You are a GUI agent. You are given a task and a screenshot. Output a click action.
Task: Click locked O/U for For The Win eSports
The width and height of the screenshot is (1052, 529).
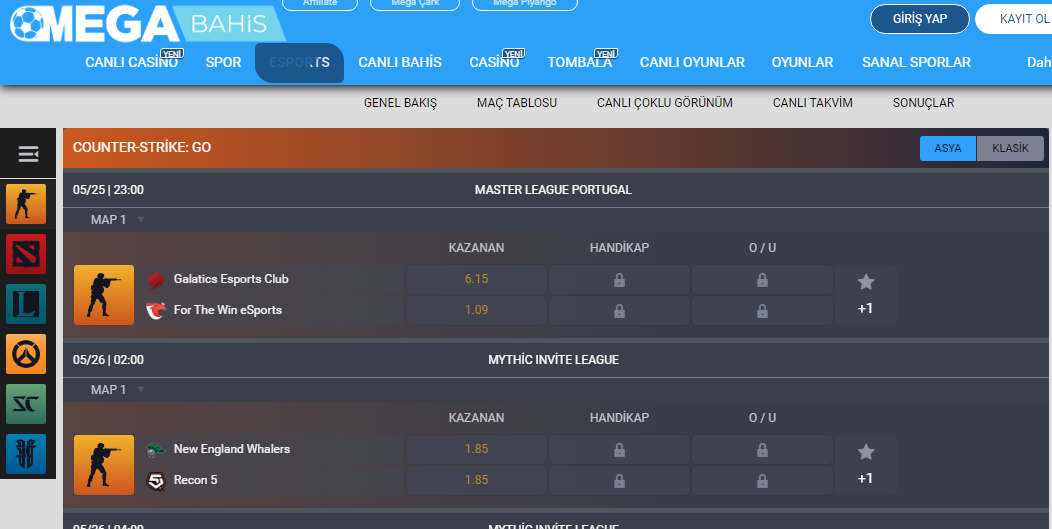762,310
